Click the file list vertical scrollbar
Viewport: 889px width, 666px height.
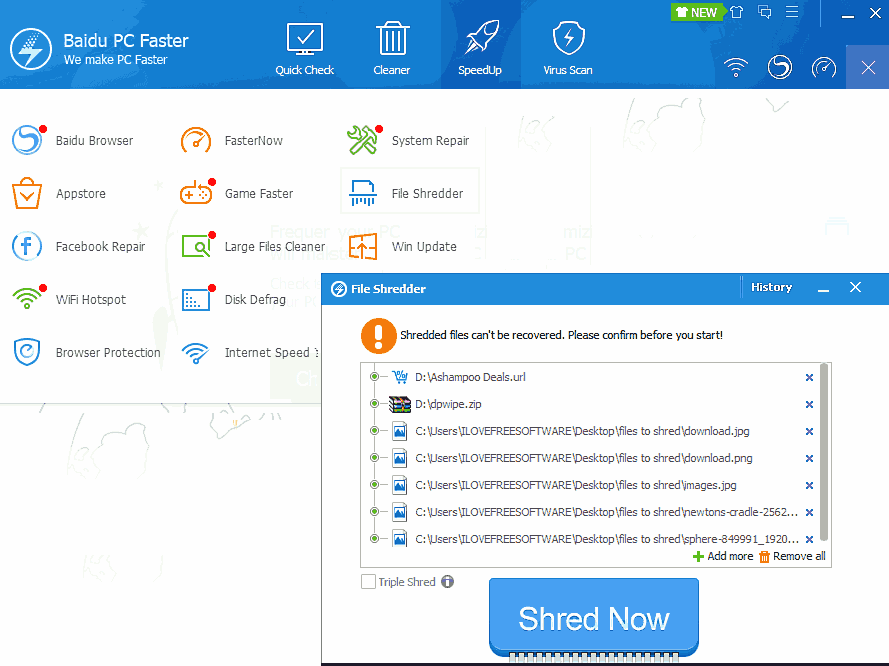coord(824,452)
